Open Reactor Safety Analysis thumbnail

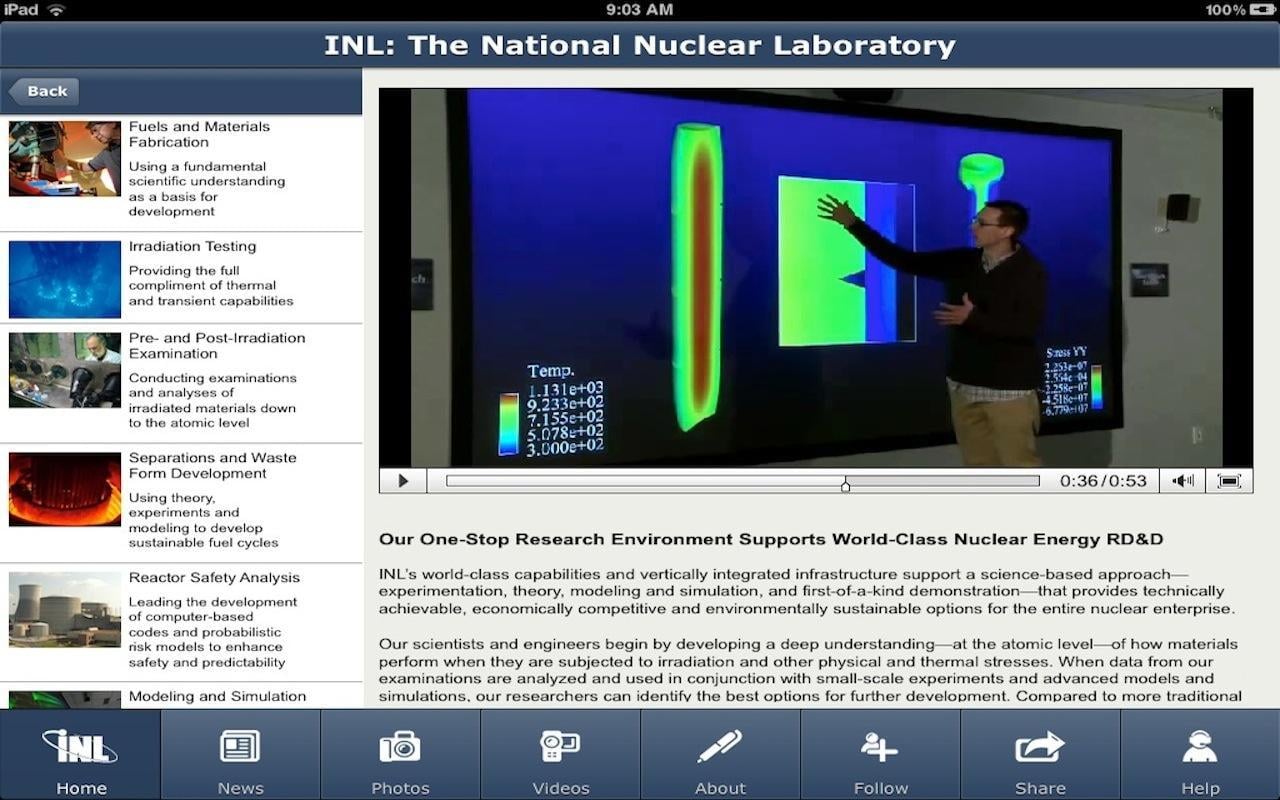(65, 610)
